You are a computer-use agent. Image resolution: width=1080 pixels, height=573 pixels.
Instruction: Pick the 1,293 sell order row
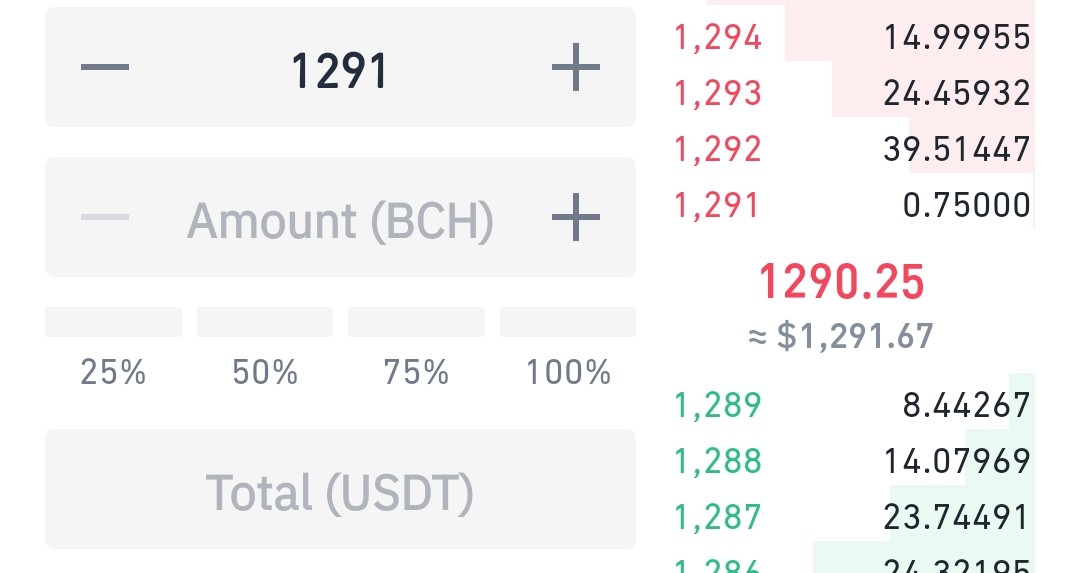point(853,93)
